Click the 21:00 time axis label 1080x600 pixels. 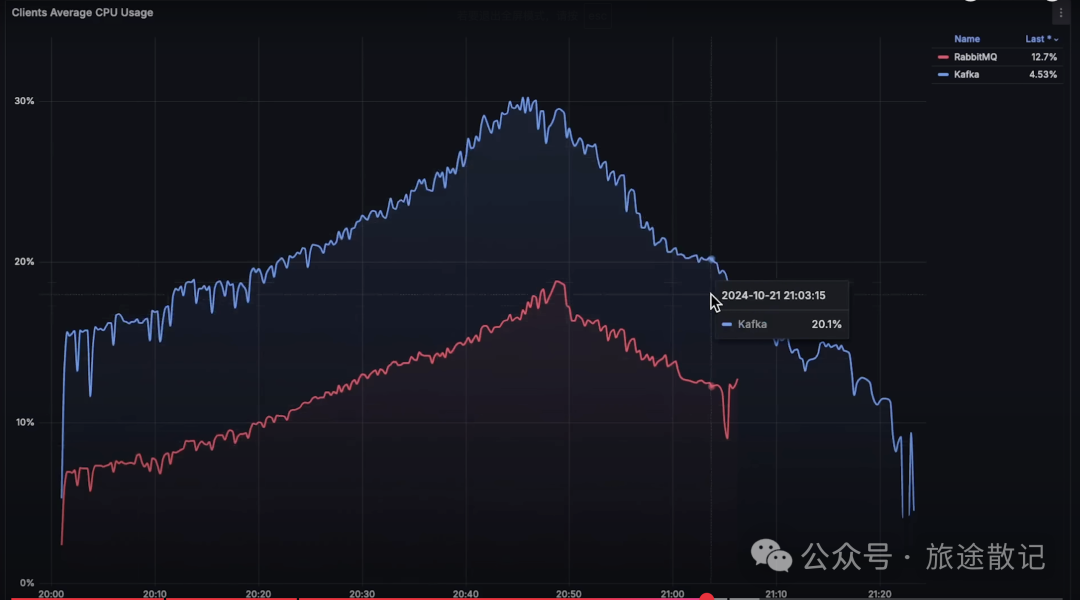[672, 594]
